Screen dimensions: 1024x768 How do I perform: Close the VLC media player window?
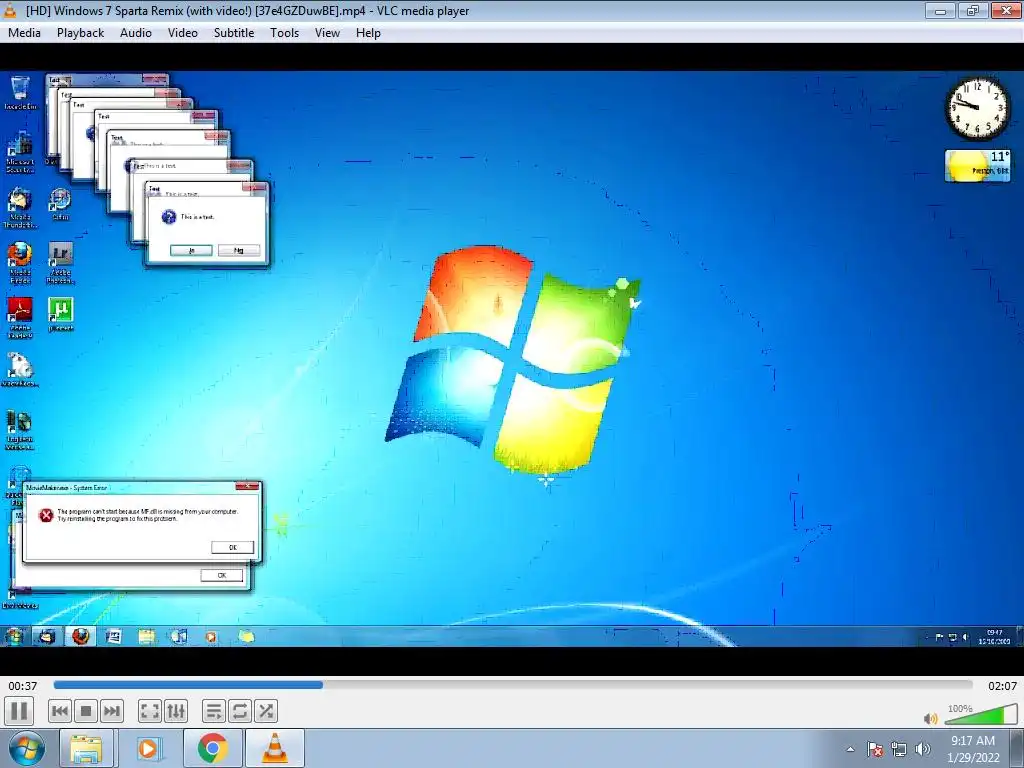pyautogui.click(x=1006, y=10)
